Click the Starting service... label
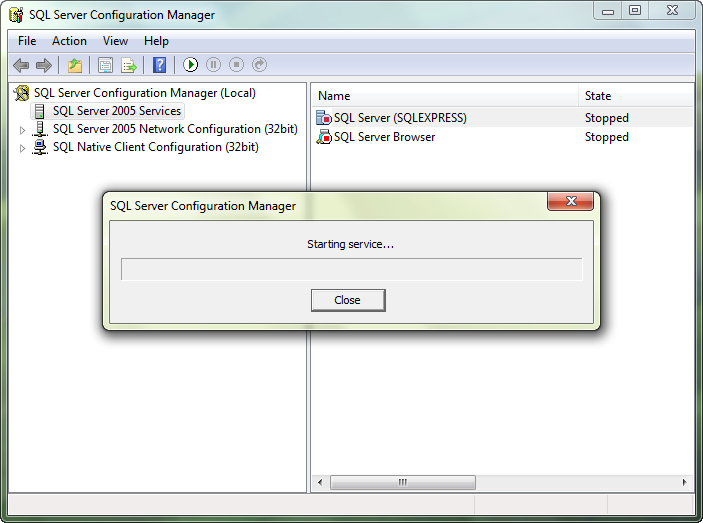This screenshot has width=703, height=523. [x=351, y=244]
